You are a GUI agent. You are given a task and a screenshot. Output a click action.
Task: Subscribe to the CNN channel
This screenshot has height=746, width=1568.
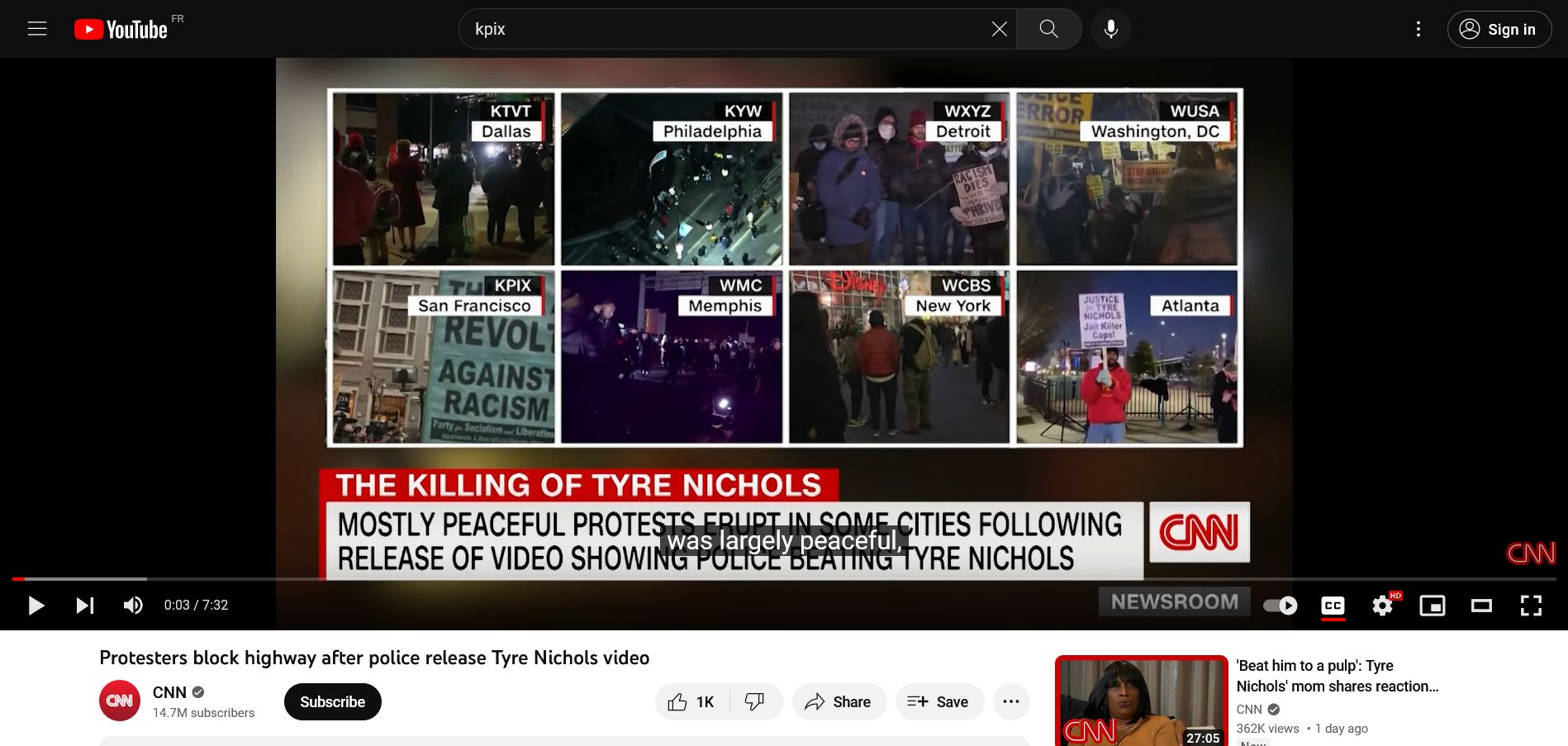(332, 701)
